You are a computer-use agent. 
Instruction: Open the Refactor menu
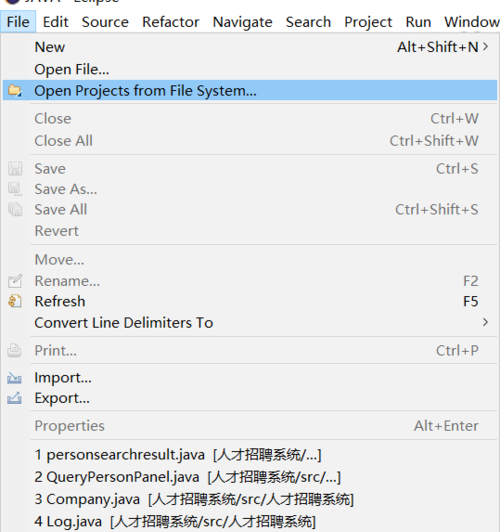coord(171,22)
